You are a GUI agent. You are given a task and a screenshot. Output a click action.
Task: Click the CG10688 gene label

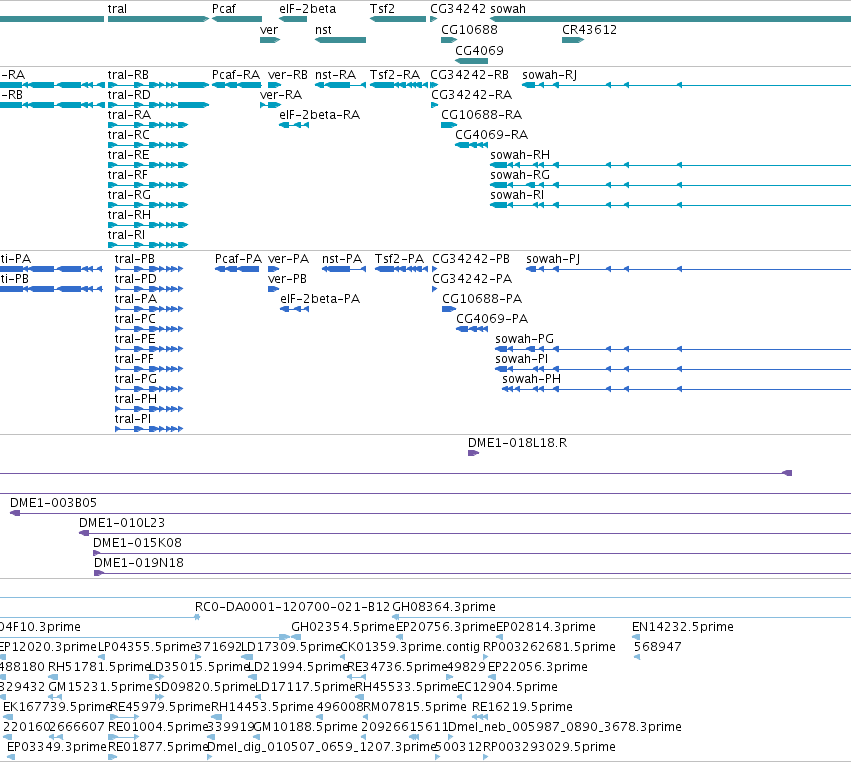point(469,30)
